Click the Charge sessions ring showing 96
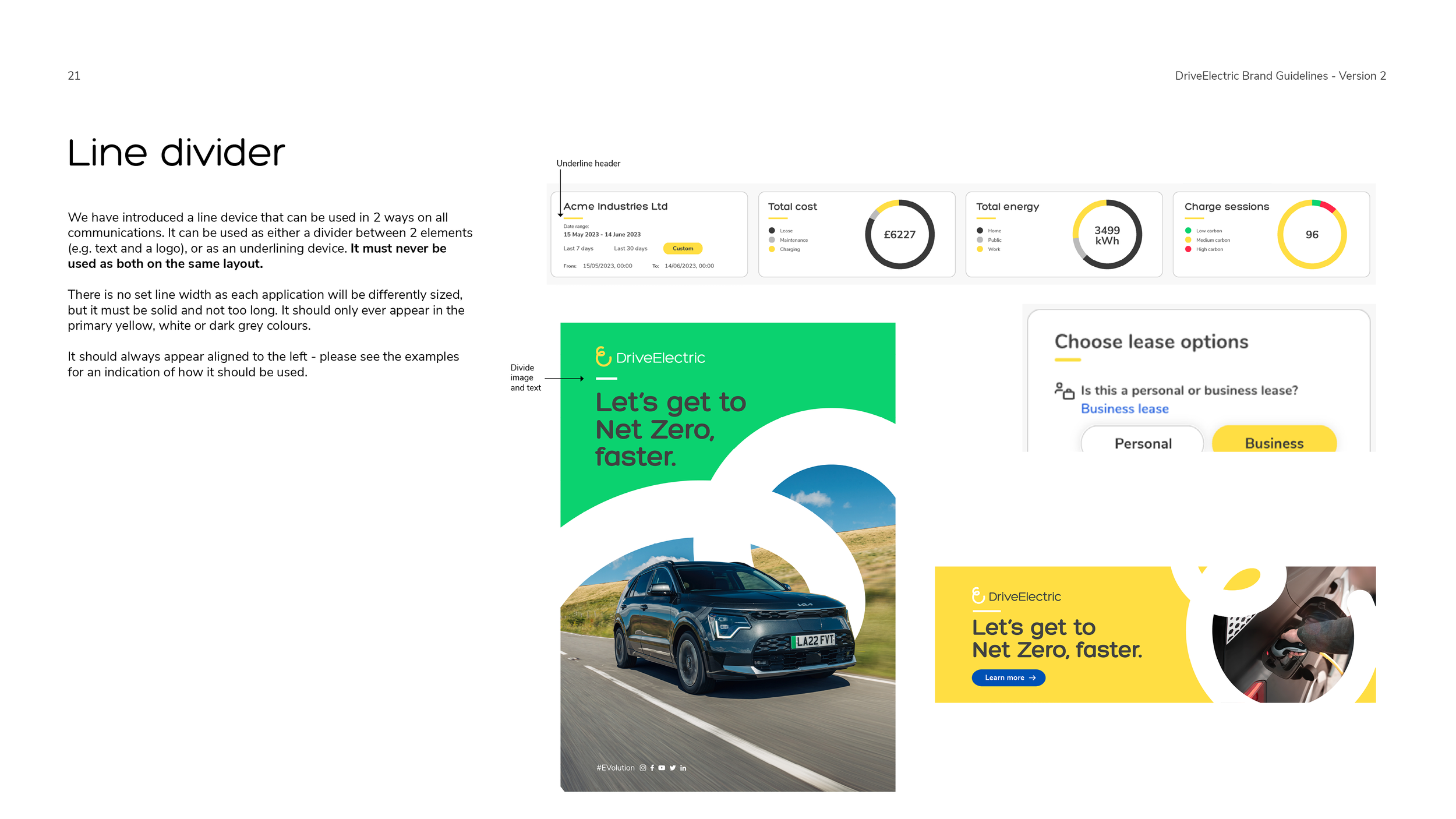The width and height of the screenshot is (1456, 819). (1312, 234)
